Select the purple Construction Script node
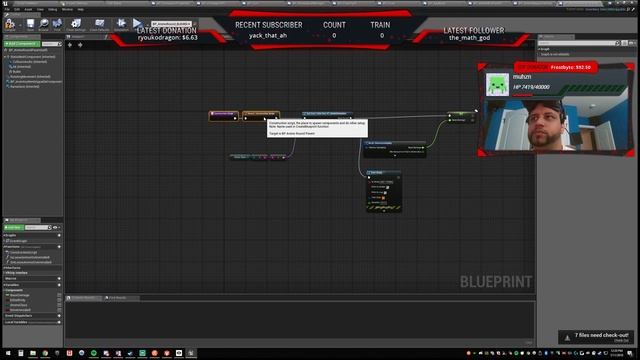The image size is (640, 360). (x=224, y=116)
